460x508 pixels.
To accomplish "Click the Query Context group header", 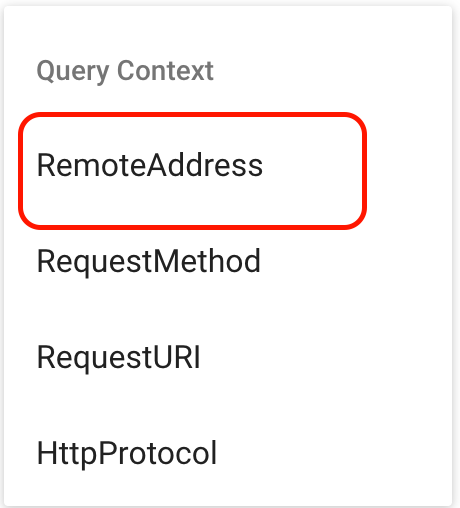I will point(125,71).
